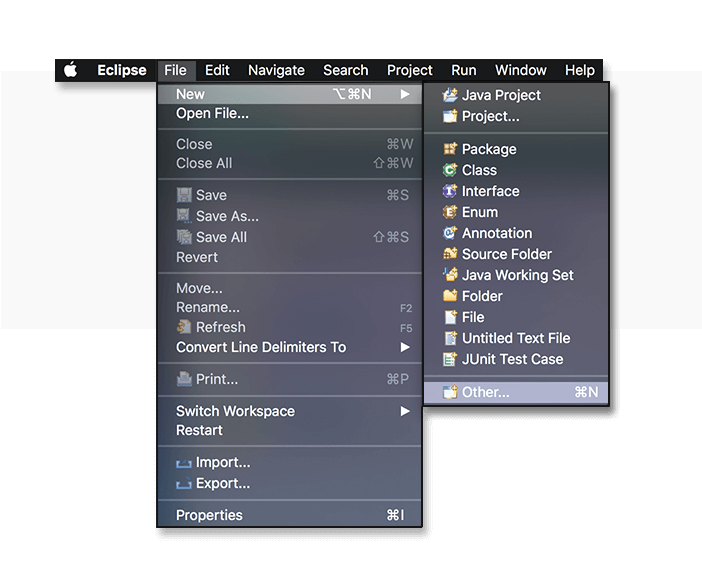Image resolution: width=702 pixels, height=585 pixels.
Task: Open the Edit menu
Action: [217, 70]
